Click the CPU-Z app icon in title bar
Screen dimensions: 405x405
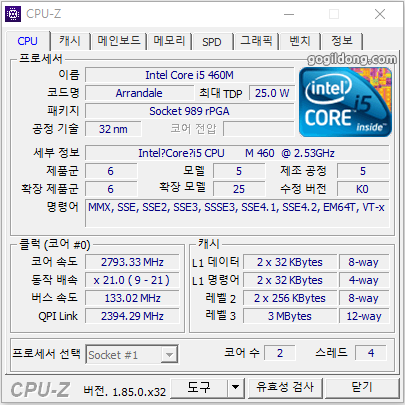point(13,14)
